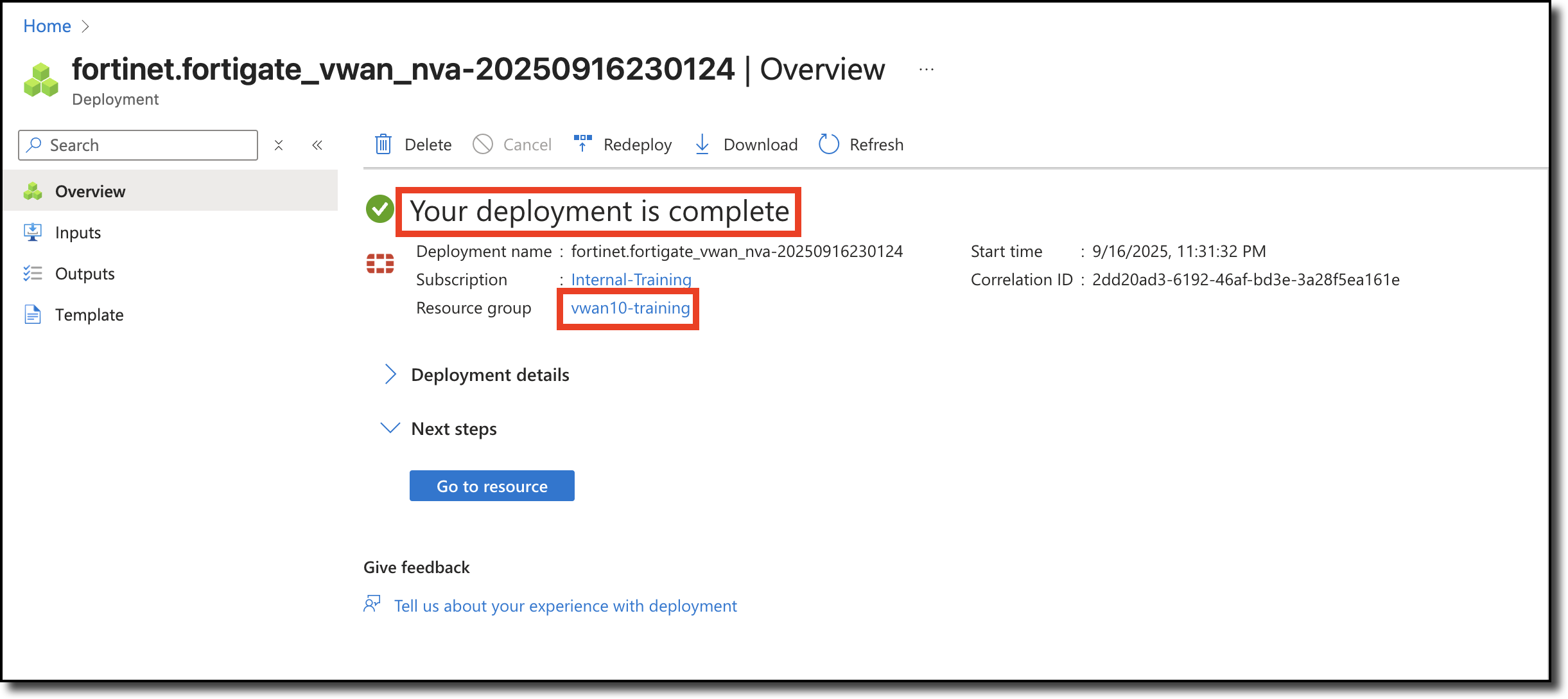Screen dimensions: 1568x699
Task: Click the Go to resource button
Action: click(491, 486)
